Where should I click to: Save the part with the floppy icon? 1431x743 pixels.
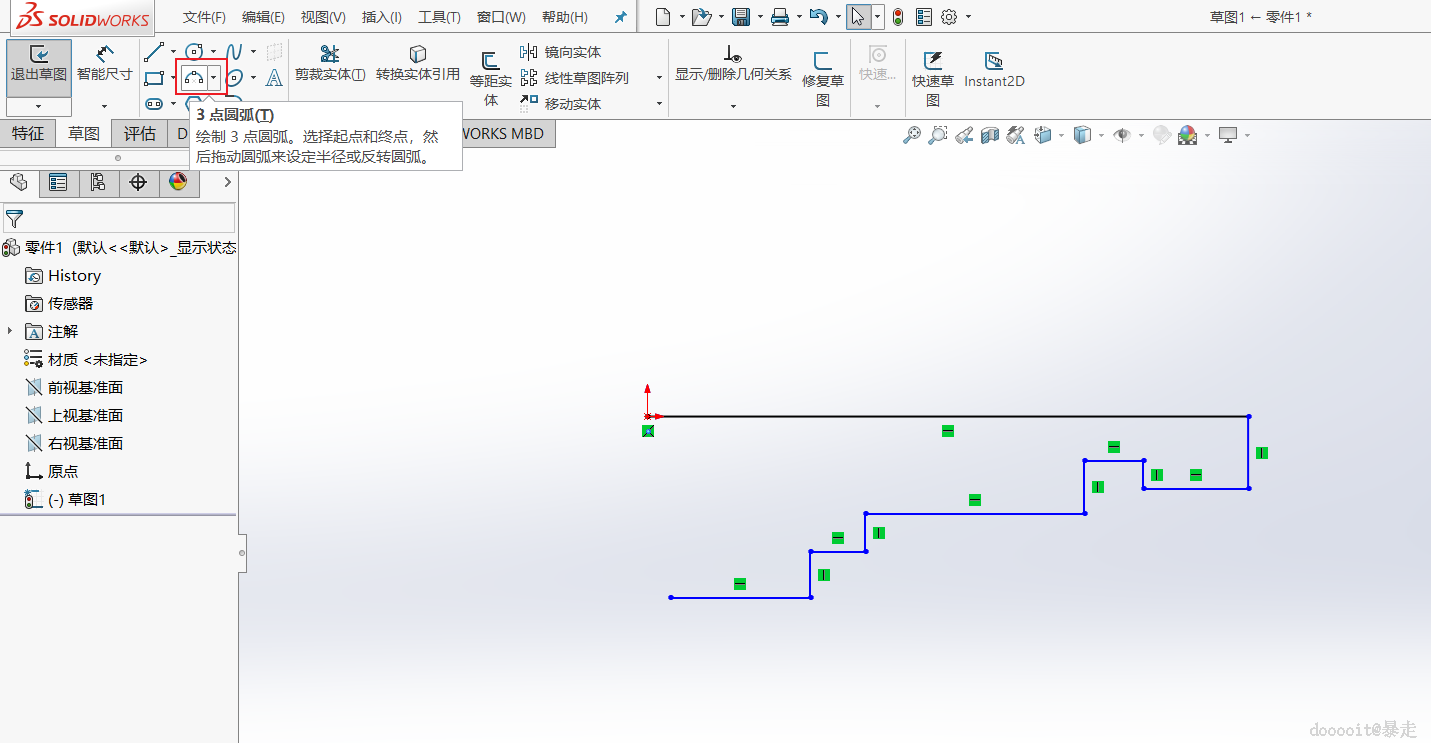tap(741, 17)
